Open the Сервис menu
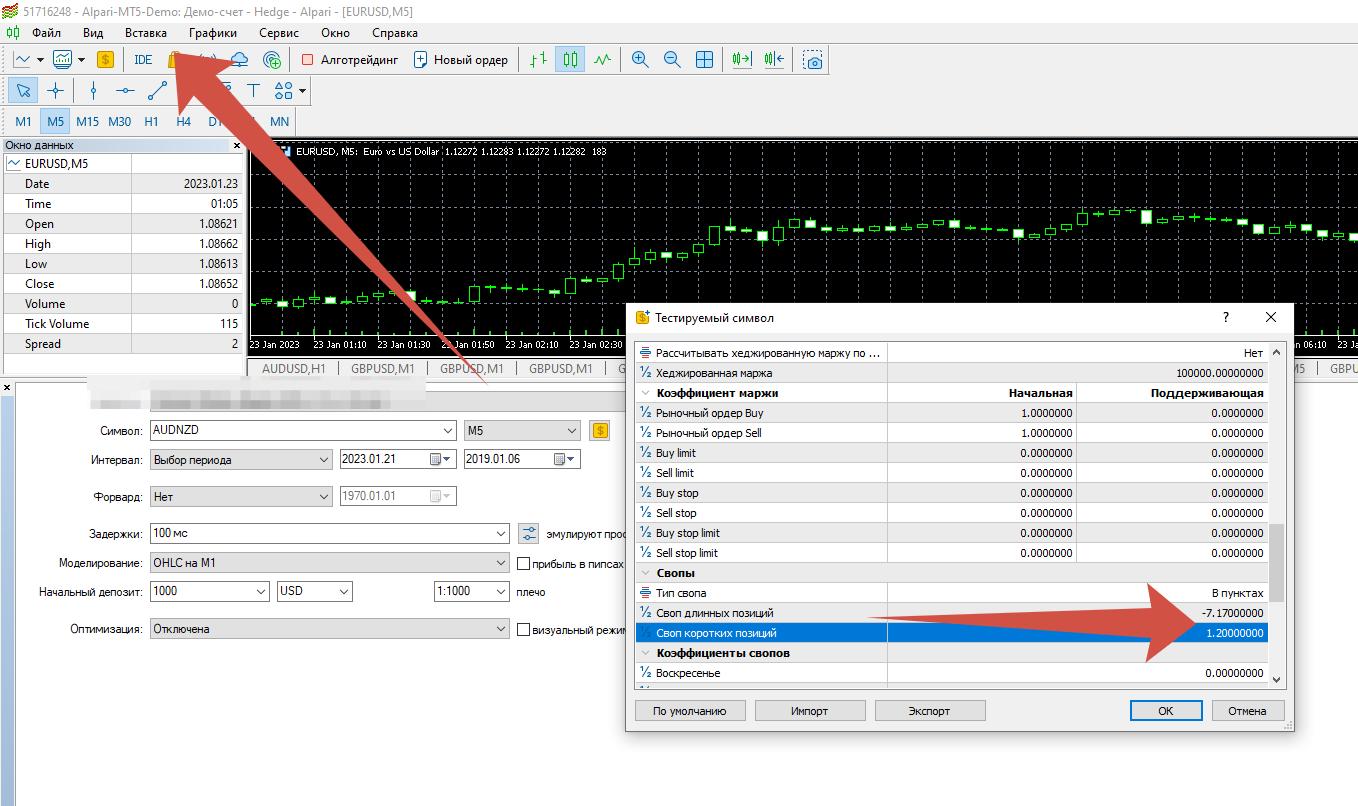Viewport: 1358px width, 806px height. pyautogui.click(x=279, y=33)
